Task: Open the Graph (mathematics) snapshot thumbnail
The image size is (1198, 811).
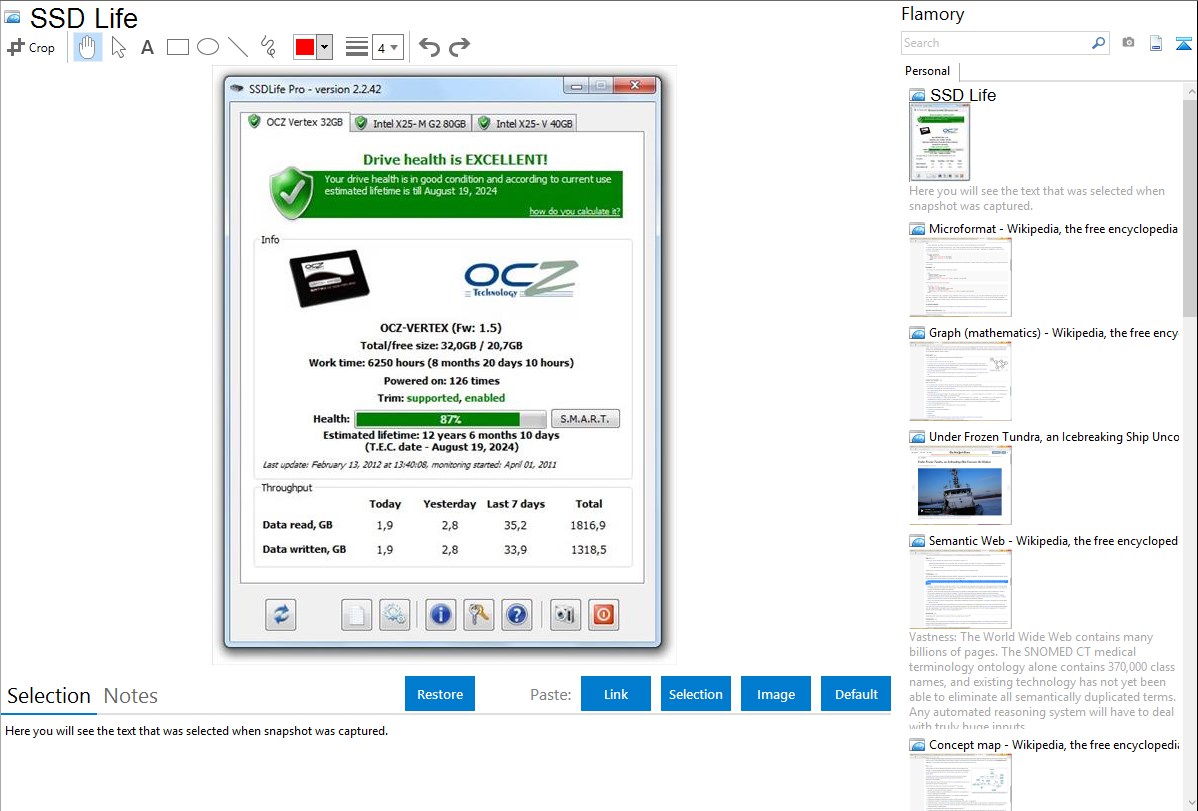Action: pyautogui.click(x=960, y=381)
